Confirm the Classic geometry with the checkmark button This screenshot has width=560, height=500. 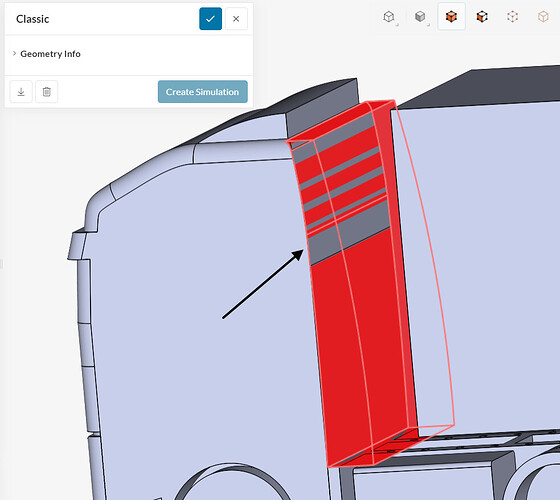(x=210, y=19)
